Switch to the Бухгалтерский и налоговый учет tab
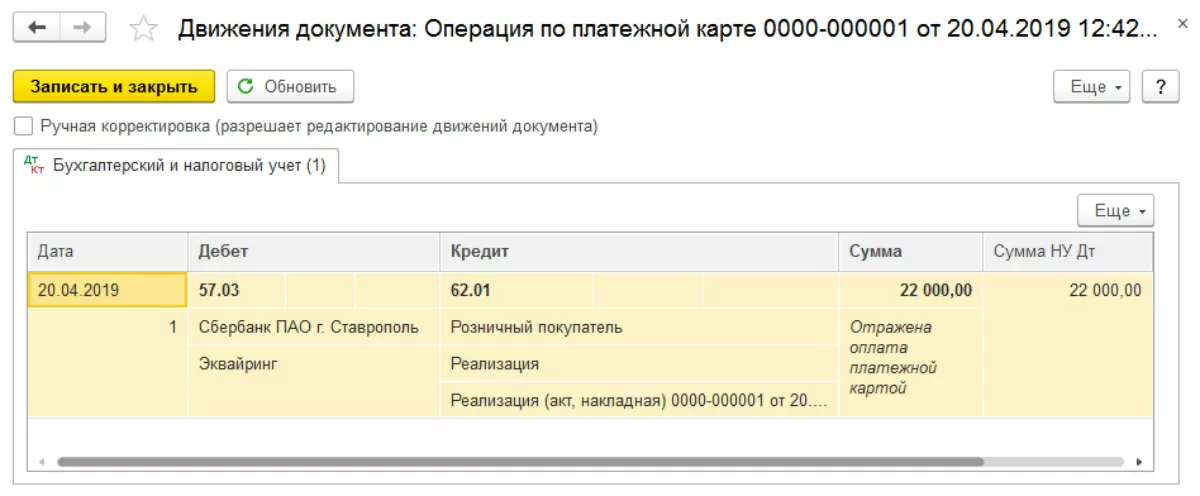This screenshot has height=496, width=1200. tap(188, 166)
